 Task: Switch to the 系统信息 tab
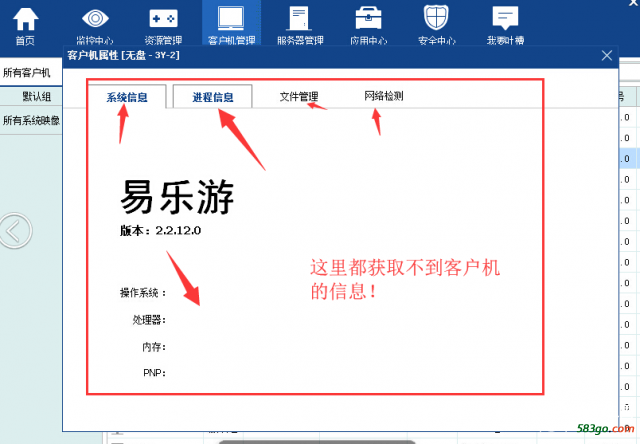(x=127, y=97)
